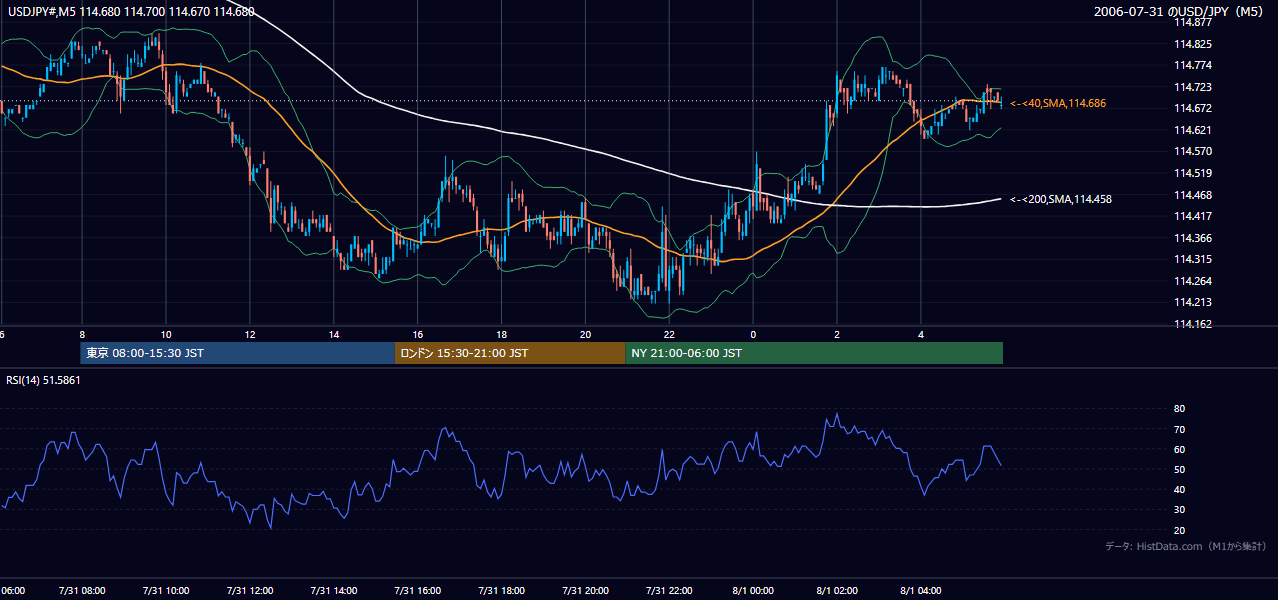Click price axis label 114.825
Viewport: 1278px width, 600px height.
1193,44
